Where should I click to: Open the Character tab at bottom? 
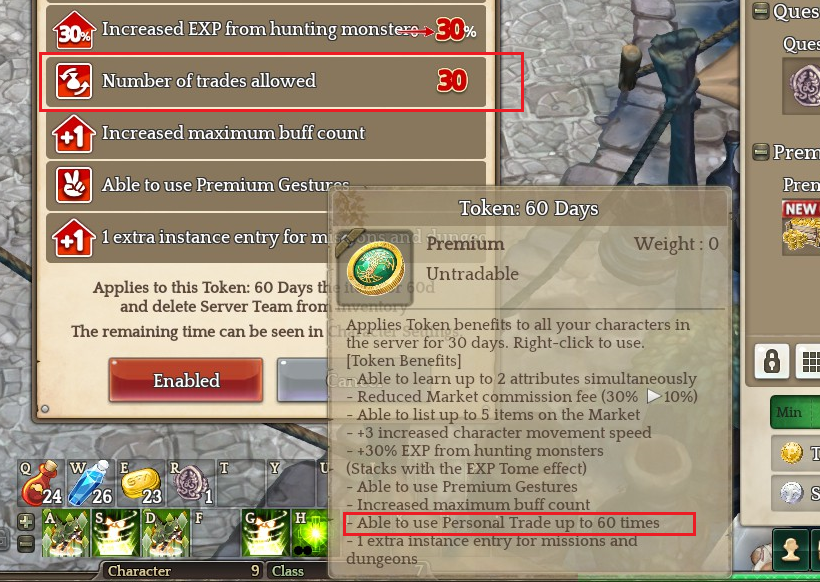pos(183,571)
